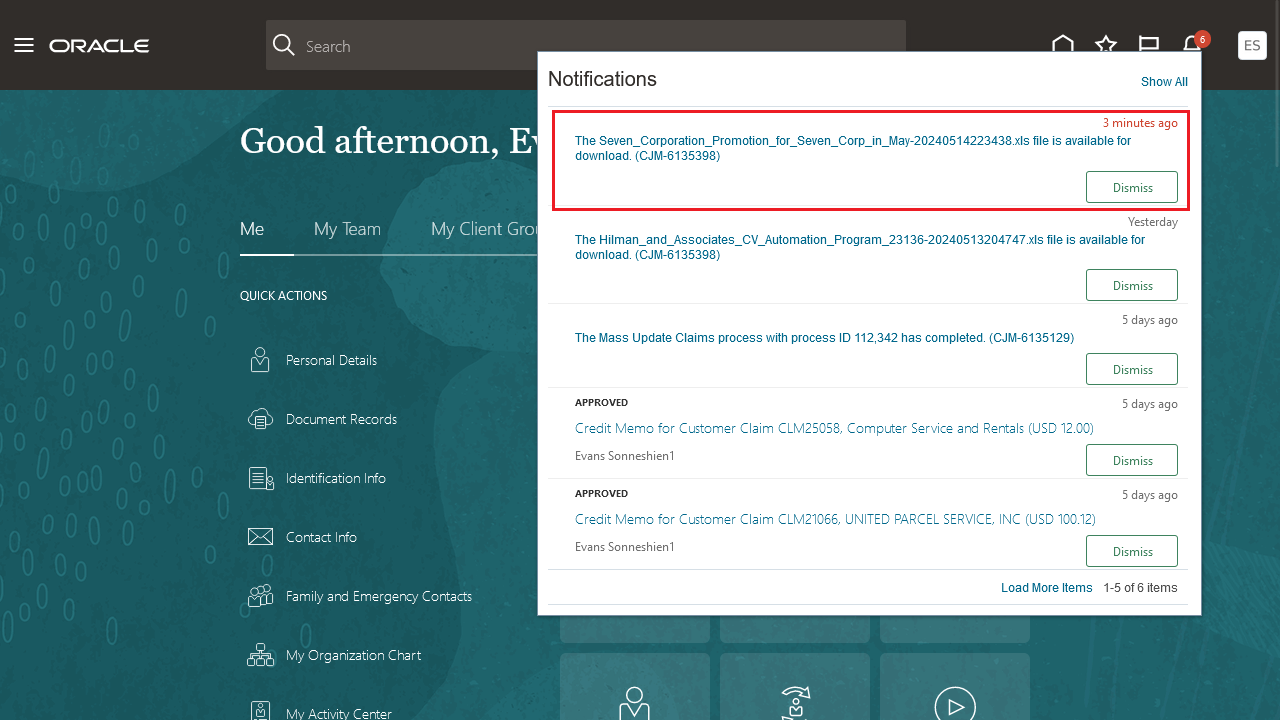Click APPROVED label above CLM25058 memo

pyautogui.click(x=601, y=403)
